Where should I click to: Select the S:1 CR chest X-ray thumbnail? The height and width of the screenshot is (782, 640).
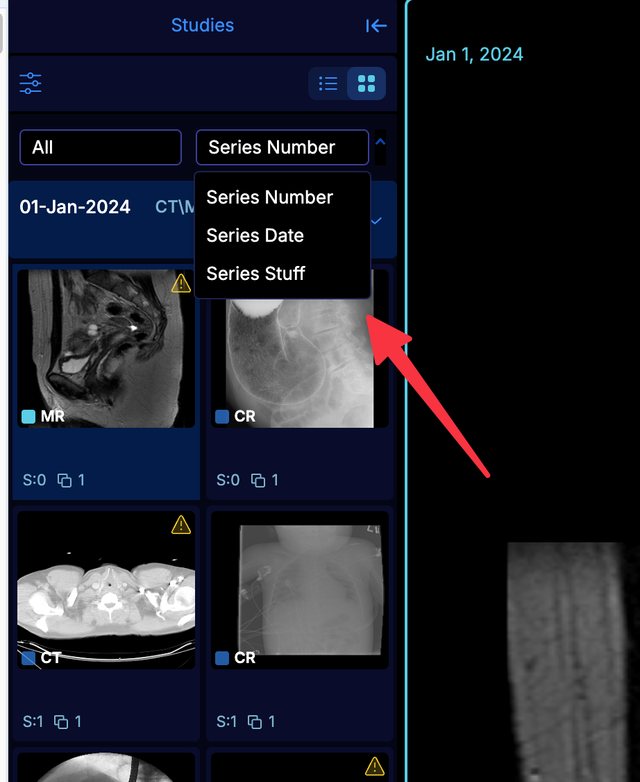point(300,589)
